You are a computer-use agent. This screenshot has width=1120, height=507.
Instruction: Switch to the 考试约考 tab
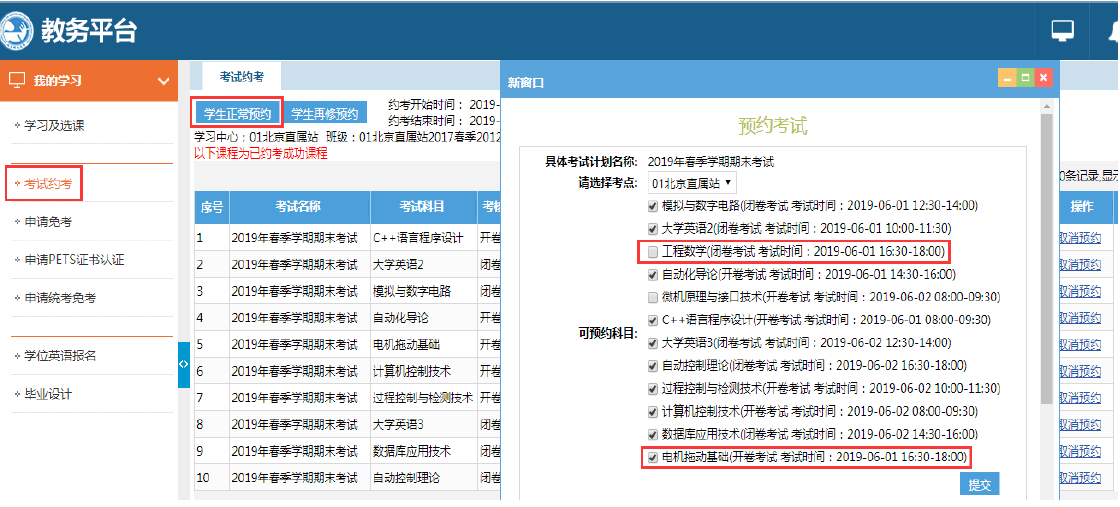[242, 76]
